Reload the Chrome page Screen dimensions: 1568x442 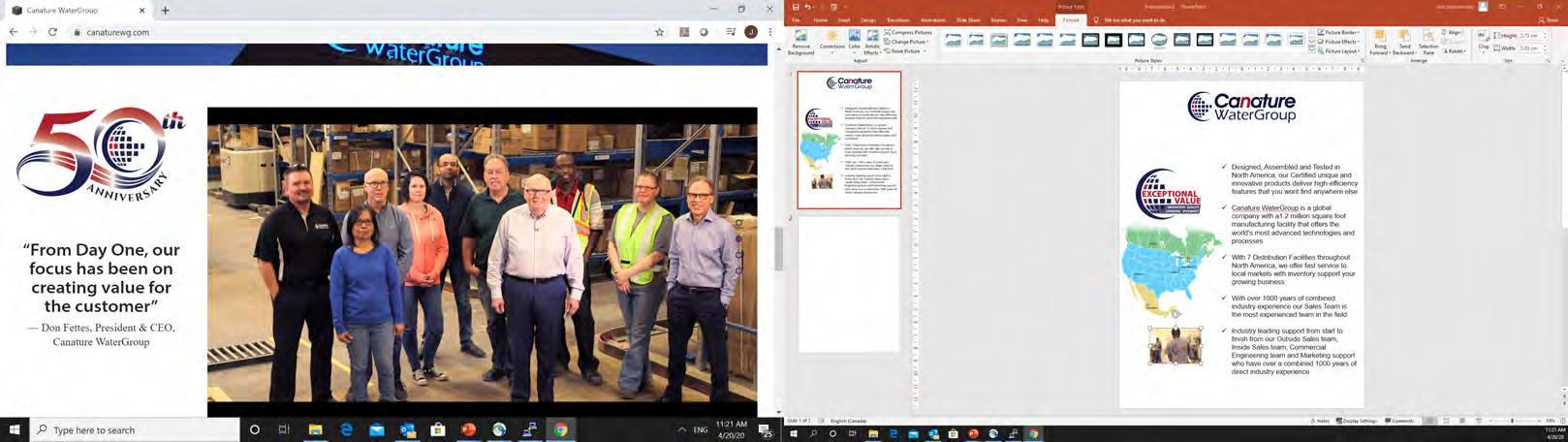[52, 32]
